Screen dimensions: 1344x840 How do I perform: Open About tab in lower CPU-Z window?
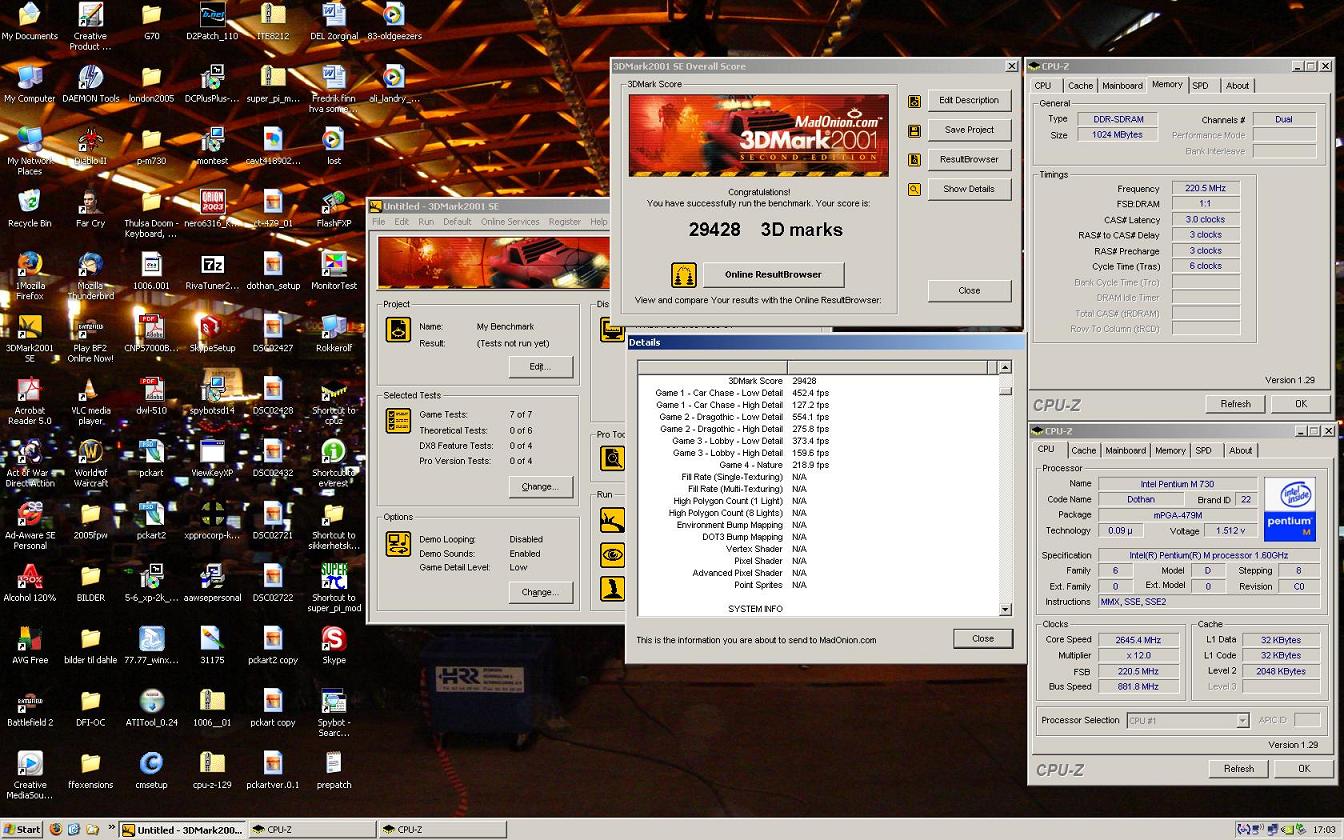click(1240, 451)
